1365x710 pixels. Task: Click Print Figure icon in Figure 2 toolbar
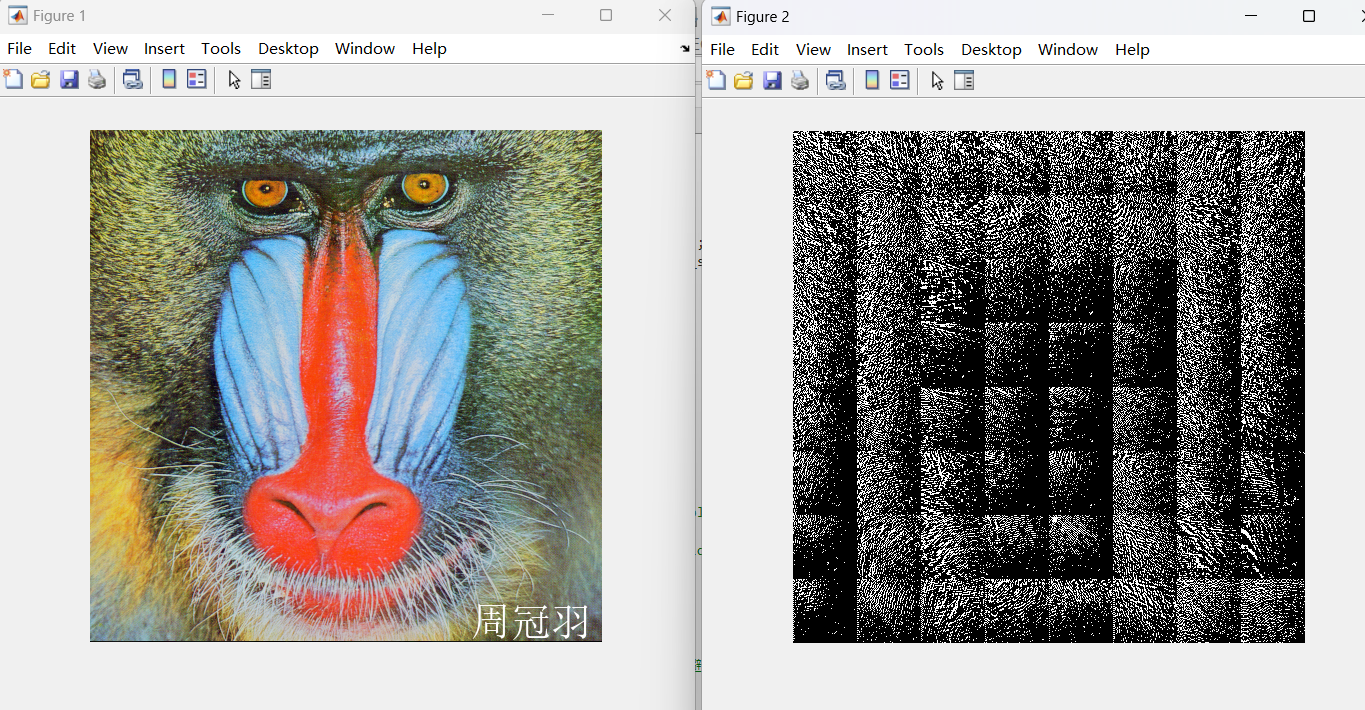click(800, 80)
